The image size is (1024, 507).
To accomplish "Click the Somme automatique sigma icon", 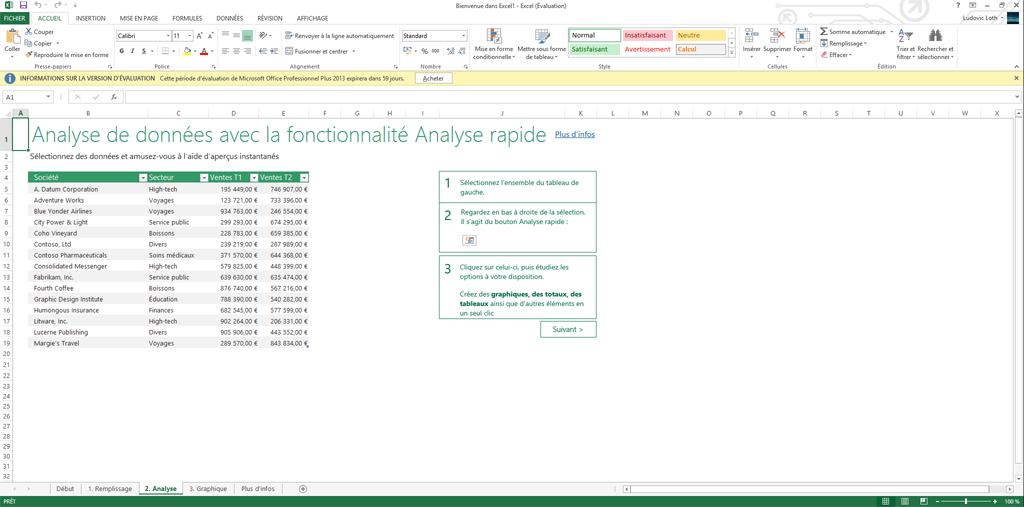I will tap(824, 31).
